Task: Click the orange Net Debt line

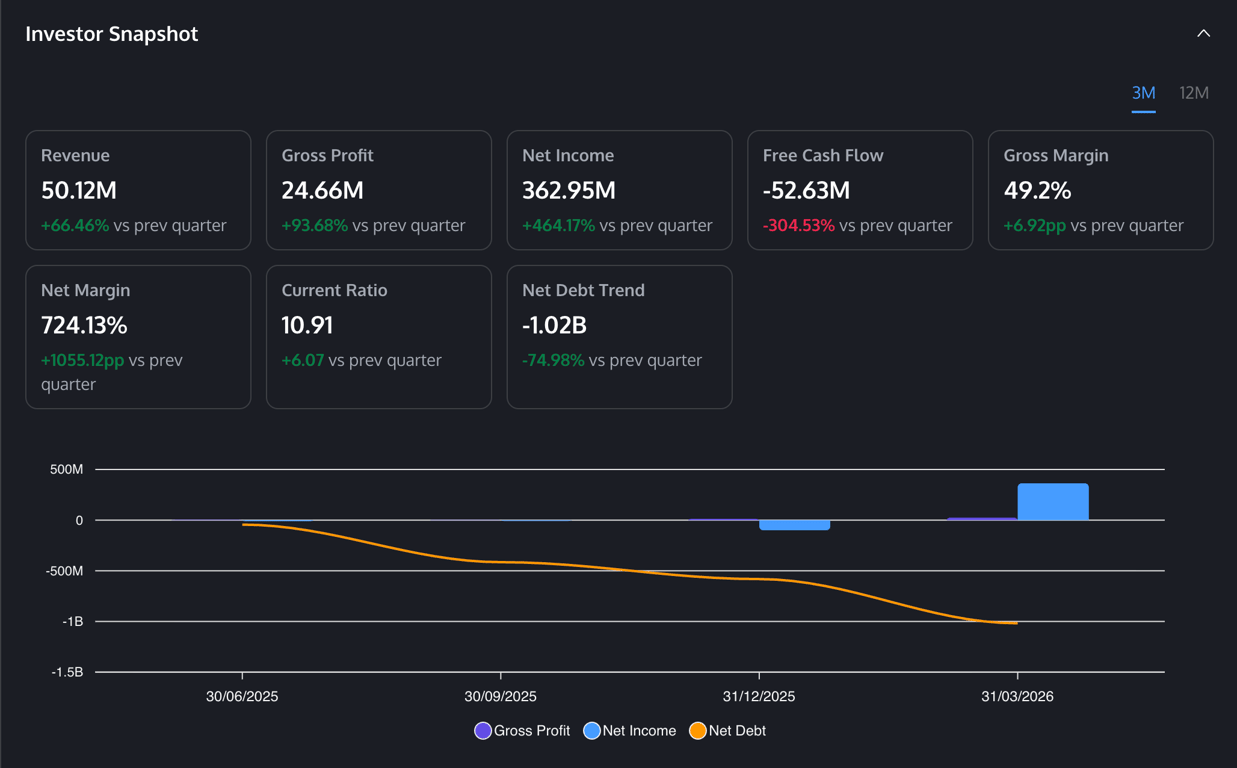Action: pyautogui.click(x=630, y=570)
